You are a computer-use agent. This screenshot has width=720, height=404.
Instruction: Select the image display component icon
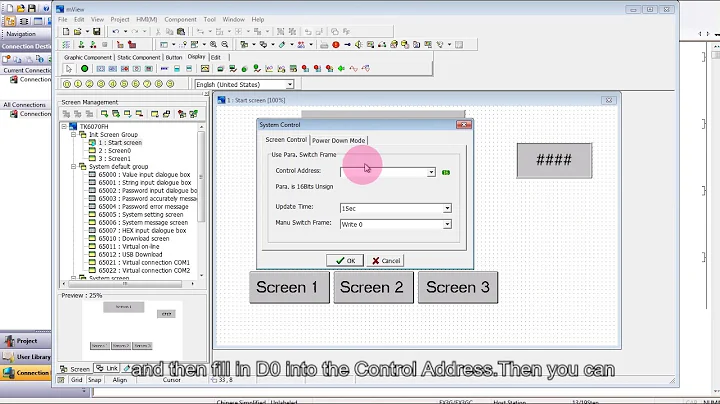click(x=205, y=69)
